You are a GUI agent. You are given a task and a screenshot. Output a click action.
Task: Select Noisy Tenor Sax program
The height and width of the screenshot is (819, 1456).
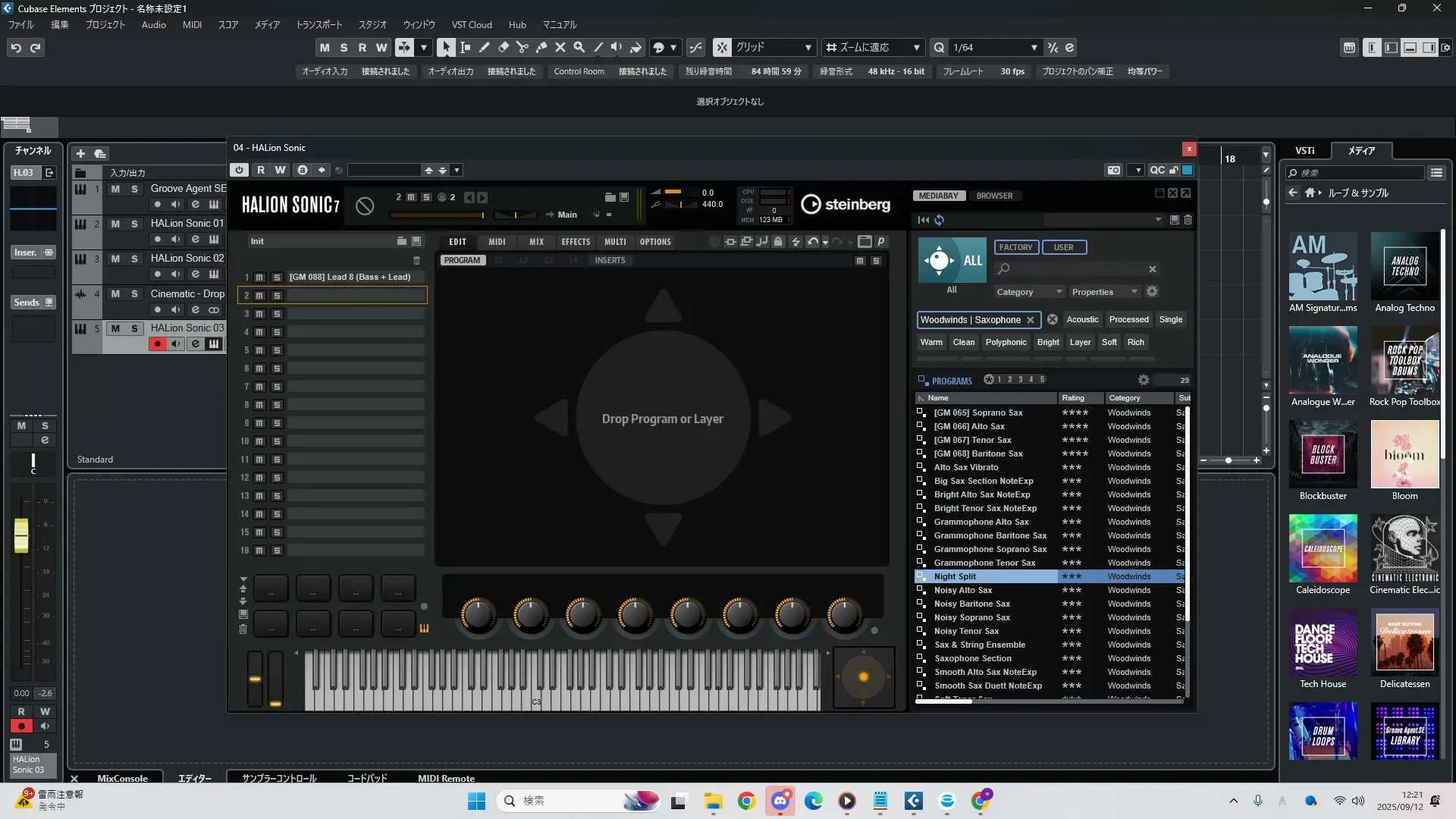click(x=966, y=631)
